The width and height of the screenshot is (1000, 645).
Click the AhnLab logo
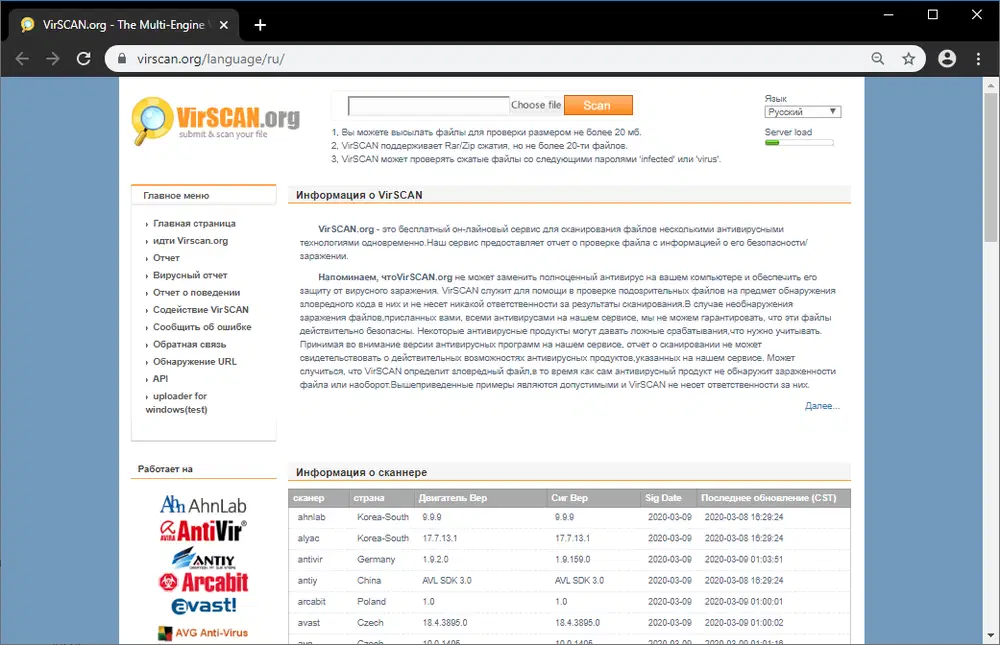point(203,505)
